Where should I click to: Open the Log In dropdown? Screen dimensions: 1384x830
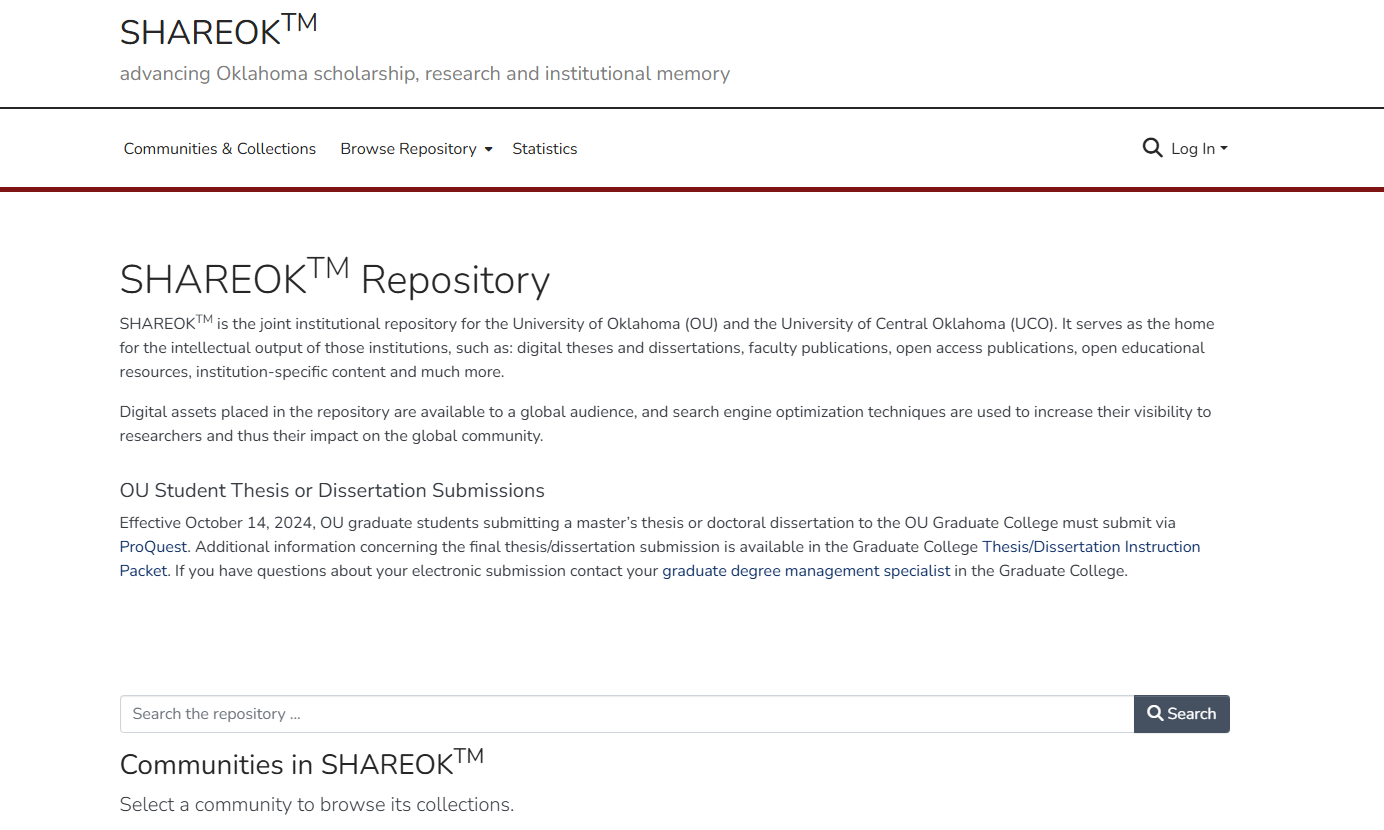click(x=1199, y=149)
